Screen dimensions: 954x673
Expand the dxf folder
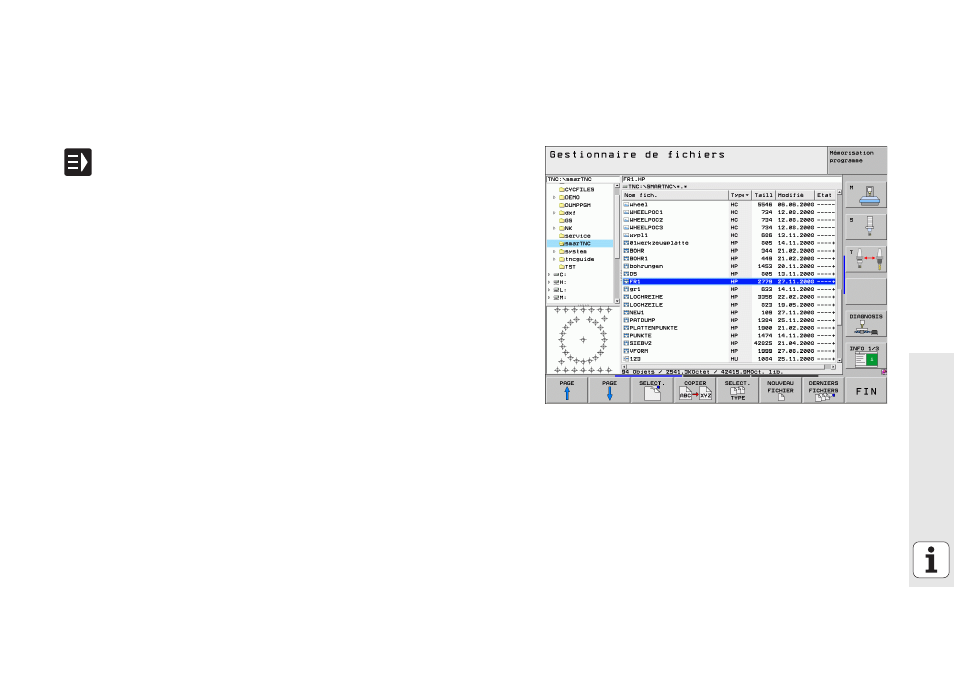554,213
